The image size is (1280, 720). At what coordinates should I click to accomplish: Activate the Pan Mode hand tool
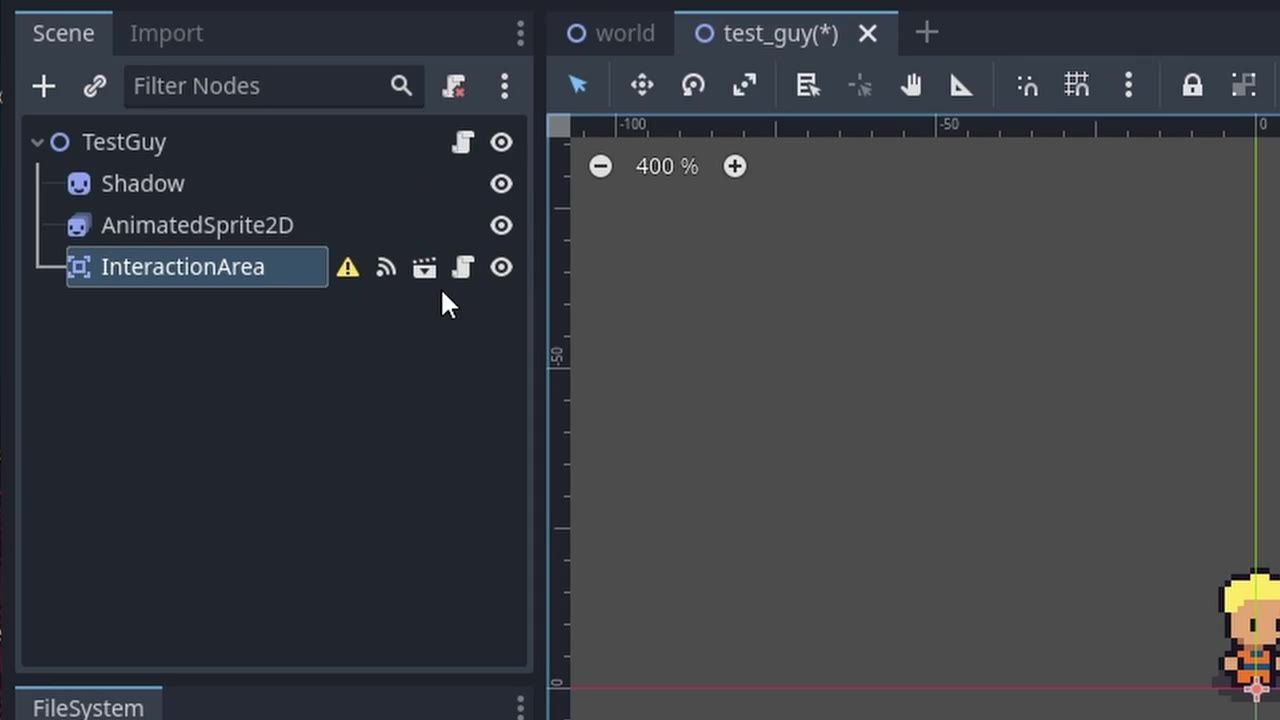(x=910, y=85)
